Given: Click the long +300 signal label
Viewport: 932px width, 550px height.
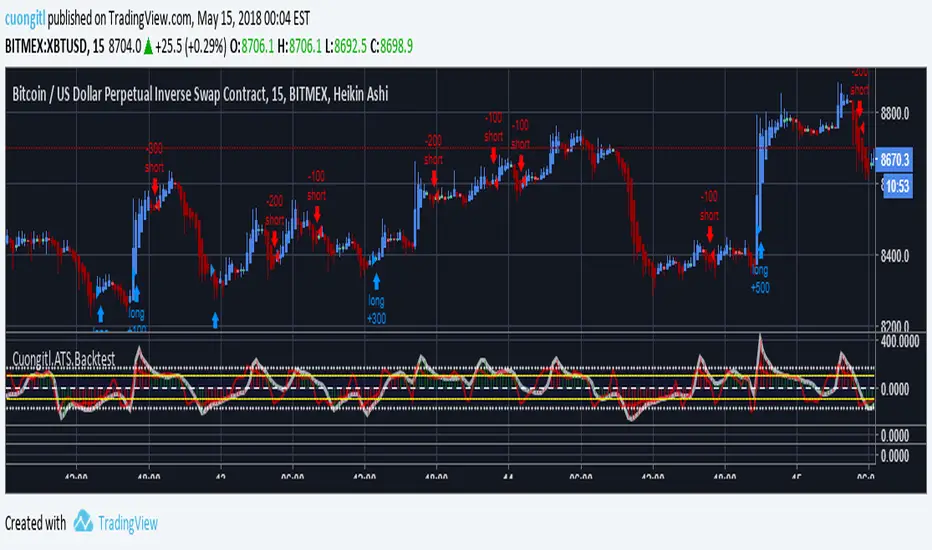Looking at the screenshot, I should point(376,309).
